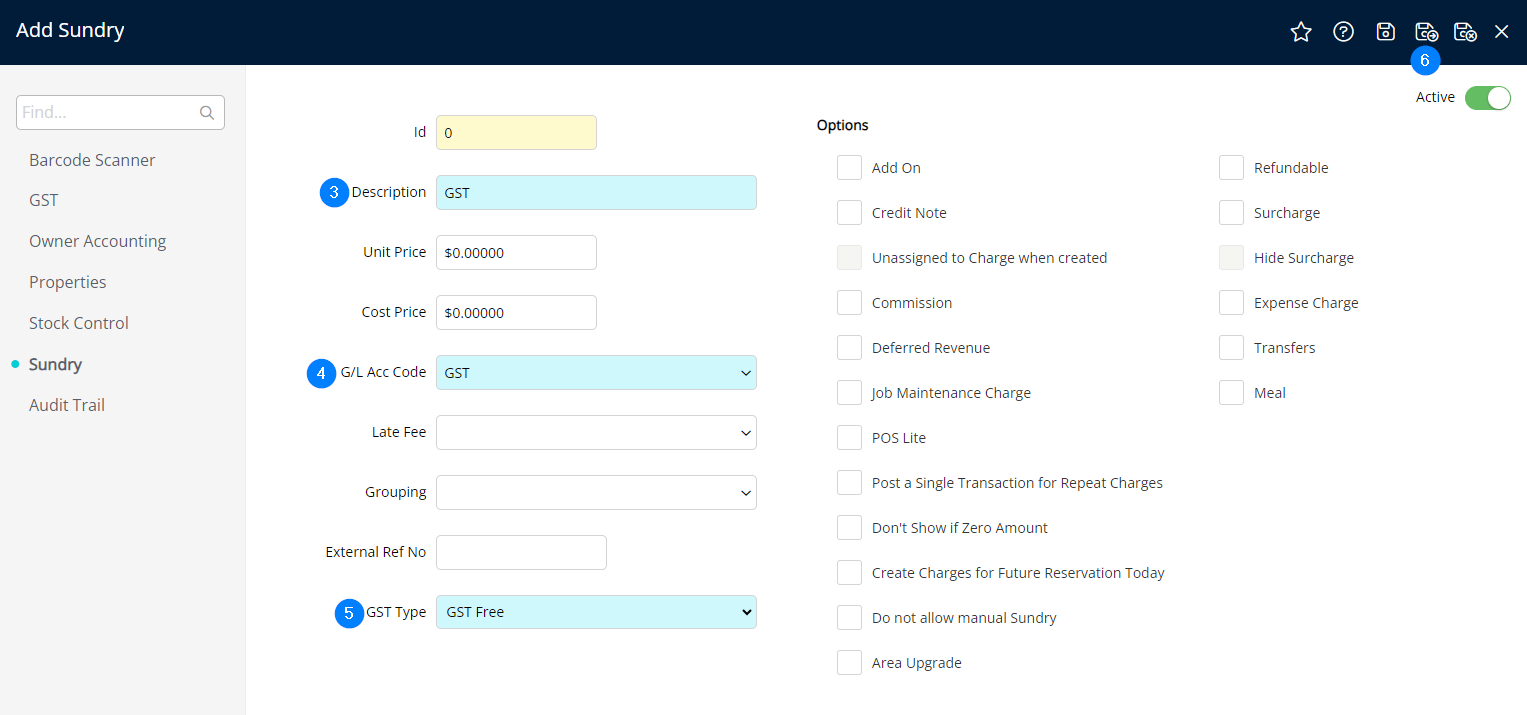Enable the Add On checkbox
The image size is (1527, 715).
[x=849, y=168]
